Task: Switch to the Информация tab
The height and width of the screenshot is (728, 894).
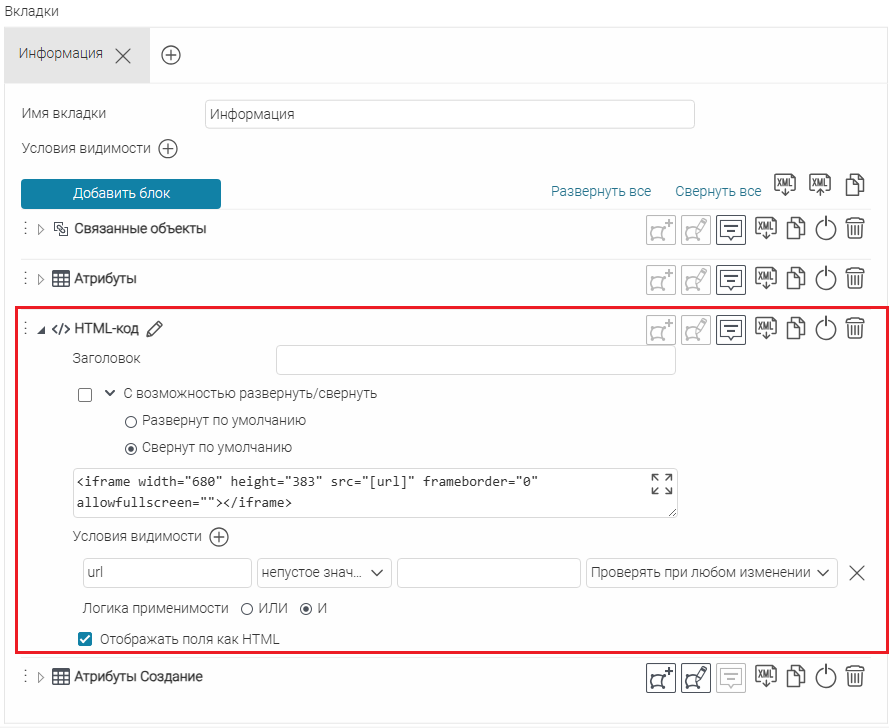Action: (60, 54)
